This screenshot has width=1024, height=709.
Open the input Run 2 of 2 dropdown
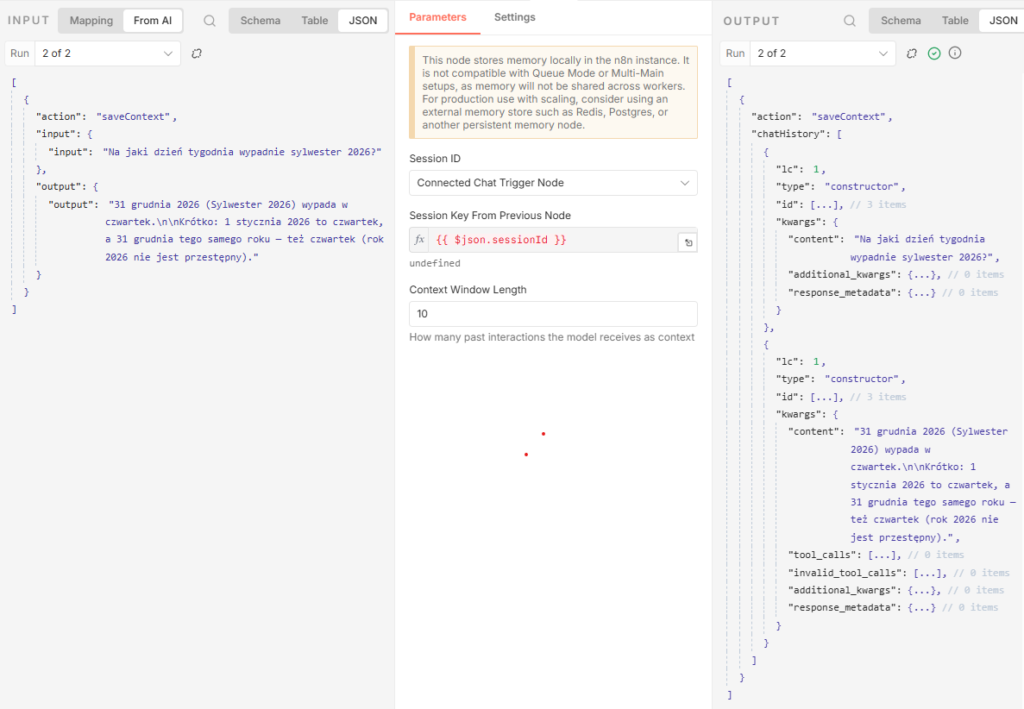pyautogui.click(x=108, y=53)
